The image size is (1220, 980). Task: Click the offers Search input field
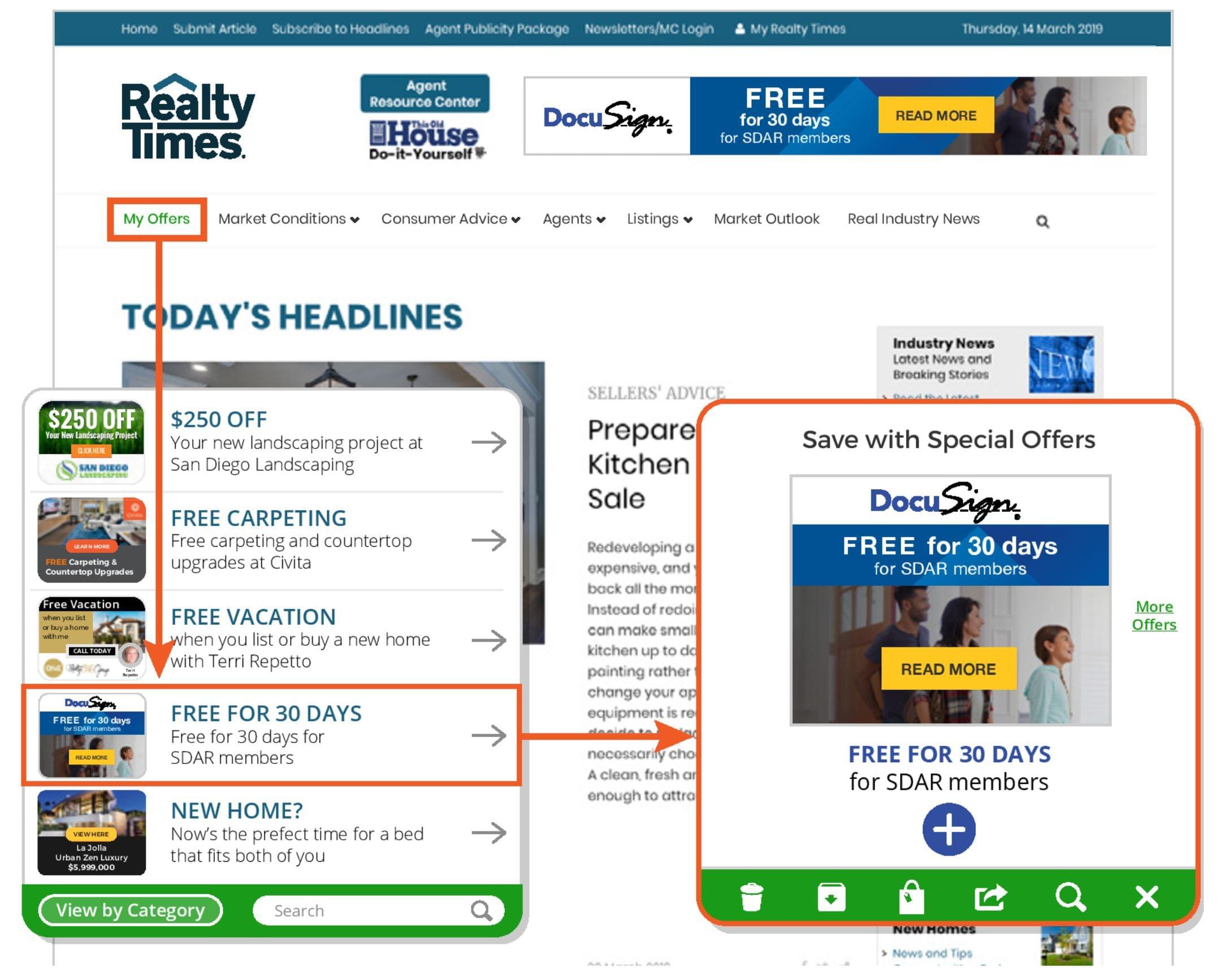[379, 910]
